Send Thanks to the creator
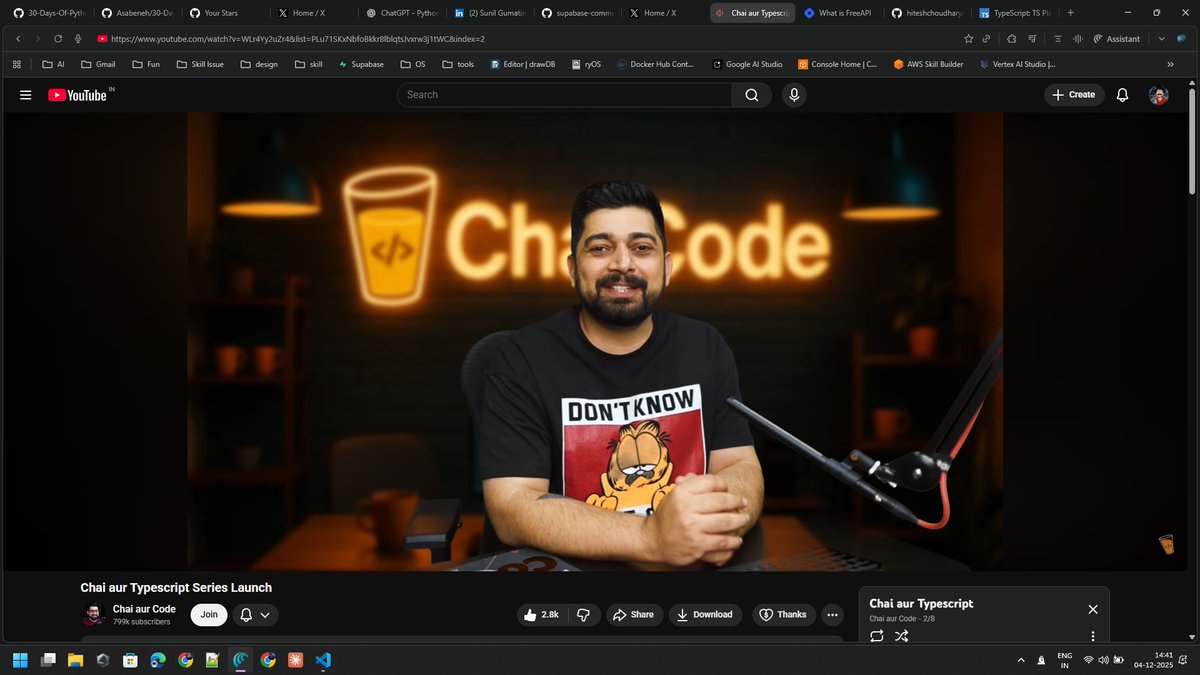Image resolution: width=1200 pixels, height=675 pixels. pos(784,614)
